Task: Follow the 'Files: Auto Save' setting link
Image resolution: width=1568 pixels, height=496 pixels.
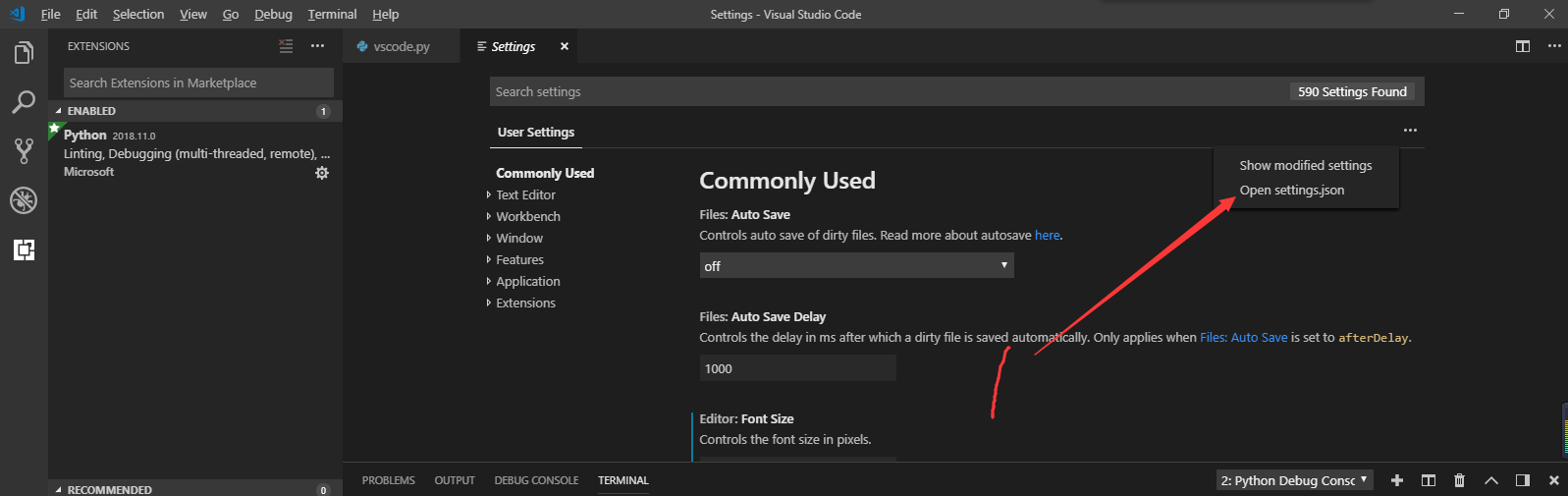Action: (x=1243, y=337)
